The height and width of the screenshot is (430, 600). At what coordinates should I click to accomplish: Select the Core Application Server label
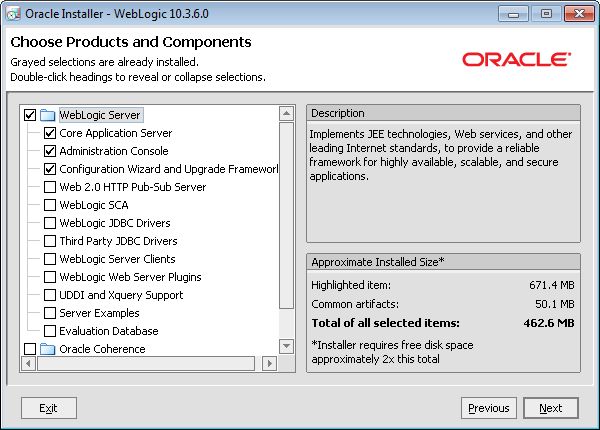click(116, 133)
